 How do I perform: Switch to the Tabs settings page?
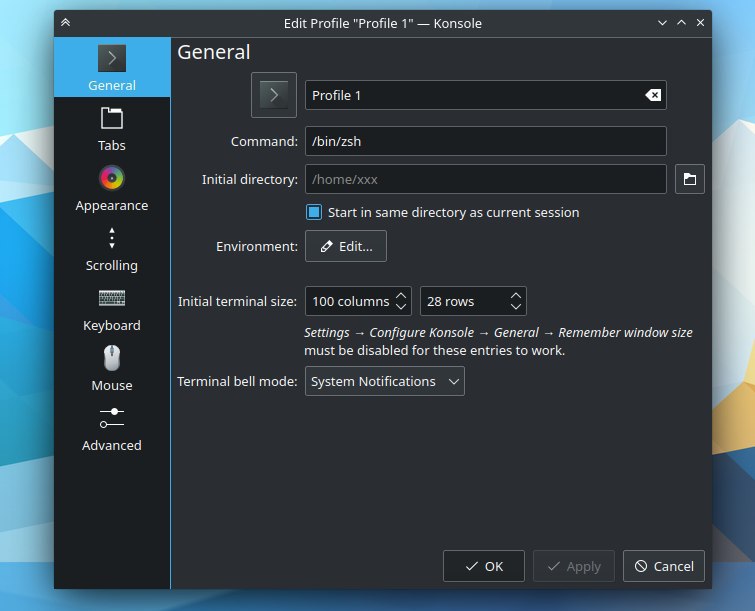(x=112, y=128)
